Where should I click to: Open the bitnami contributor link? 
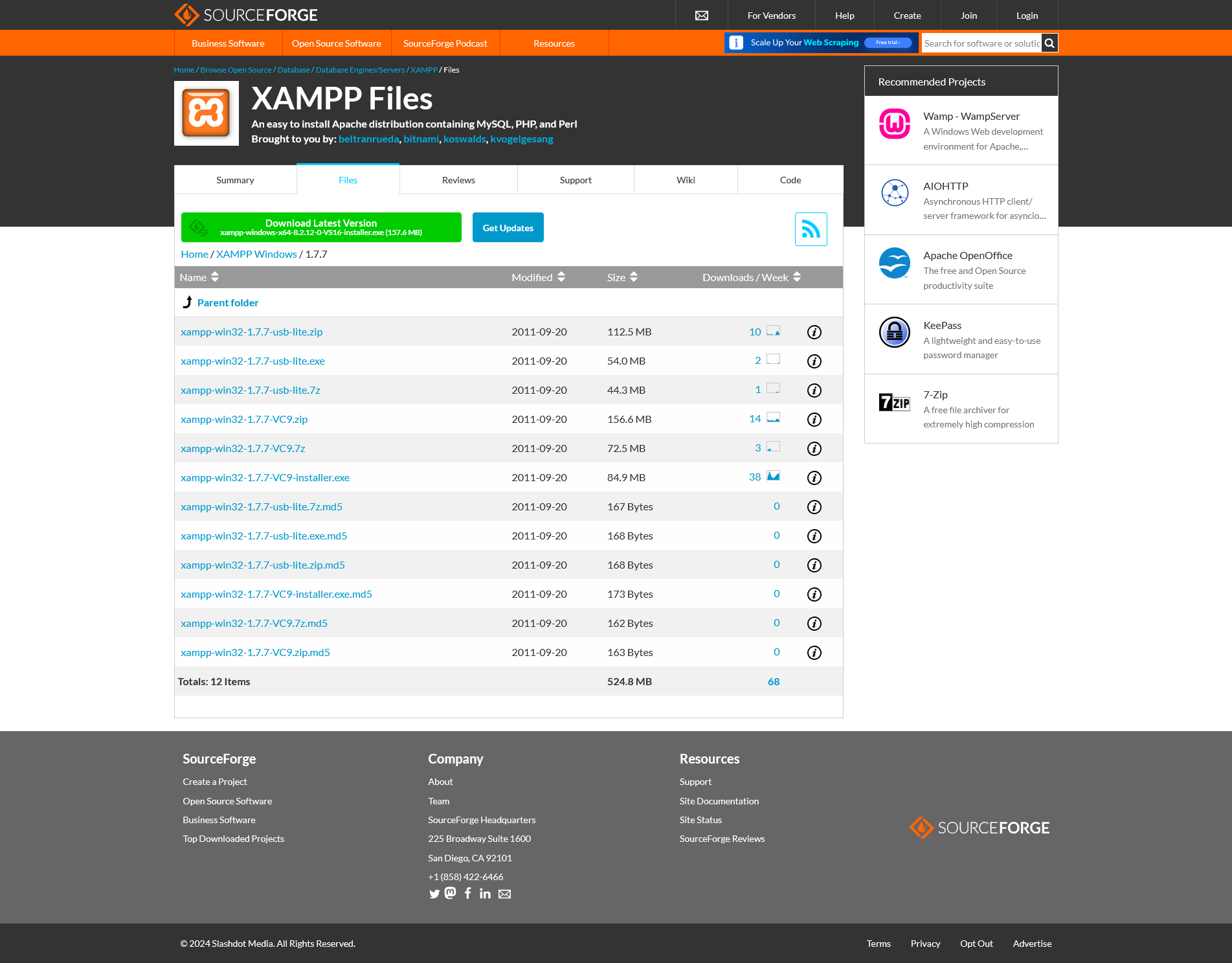[421, 139]
